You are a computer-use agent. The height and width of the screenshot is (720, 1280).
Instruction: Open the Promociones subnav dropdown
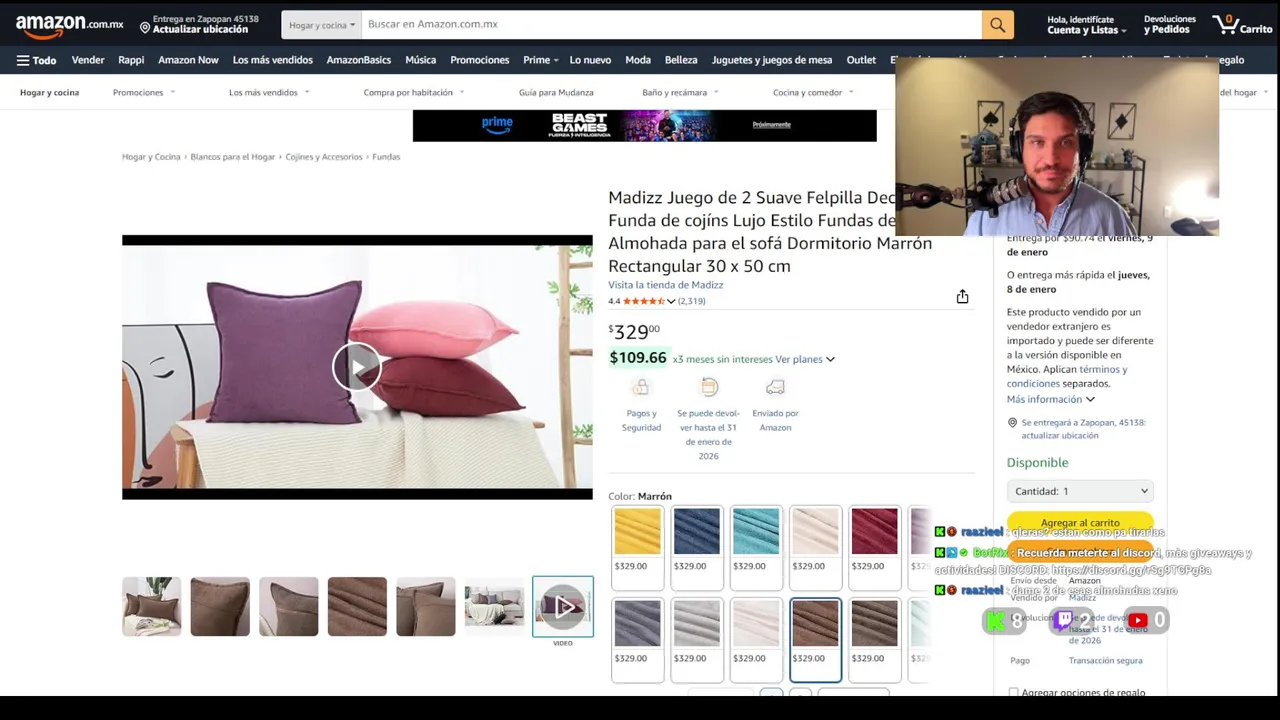pos(144,92)
